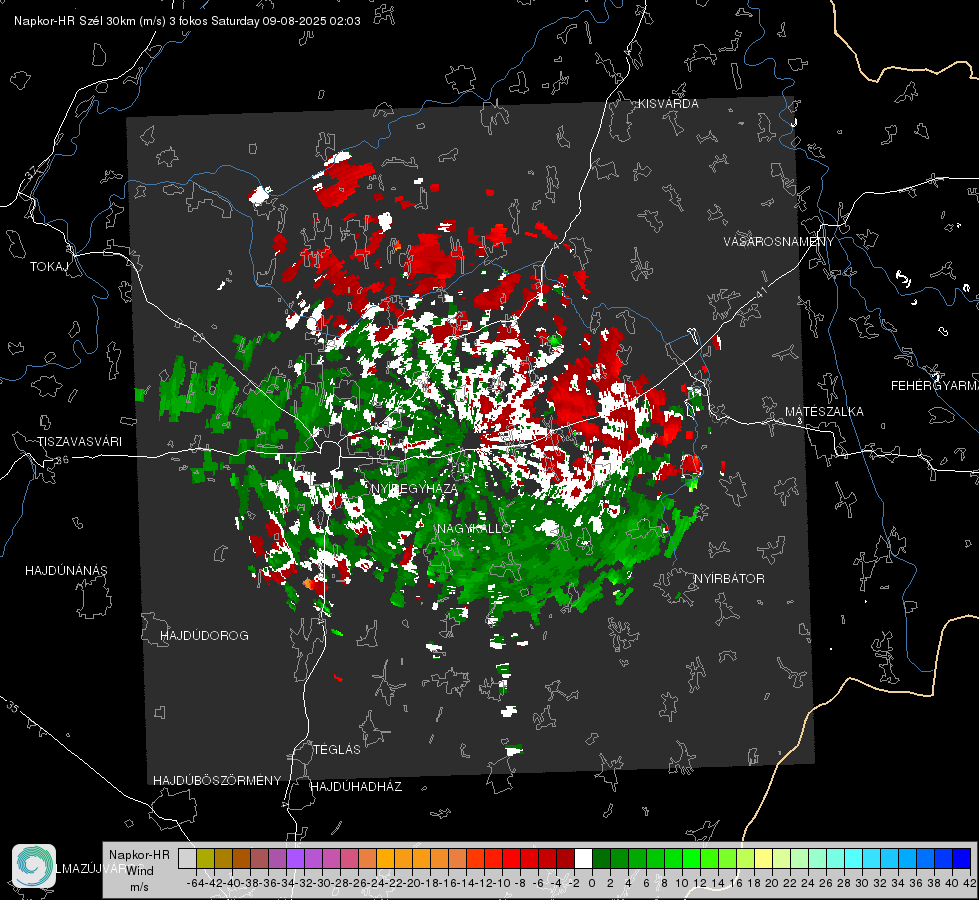Click the TISZAVASVÁRI town label

tap(79, 442)
